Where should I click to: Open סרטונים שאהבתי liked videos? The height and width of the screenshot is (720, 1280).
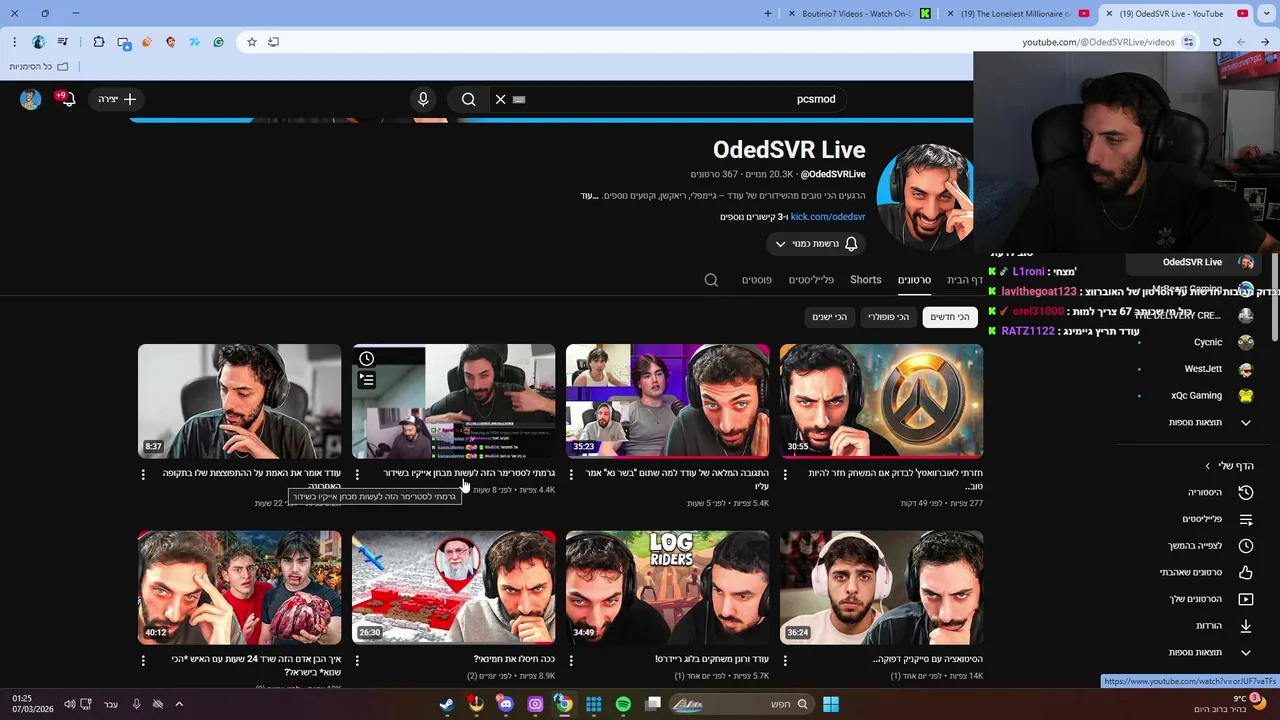(x=1195, y=573)
